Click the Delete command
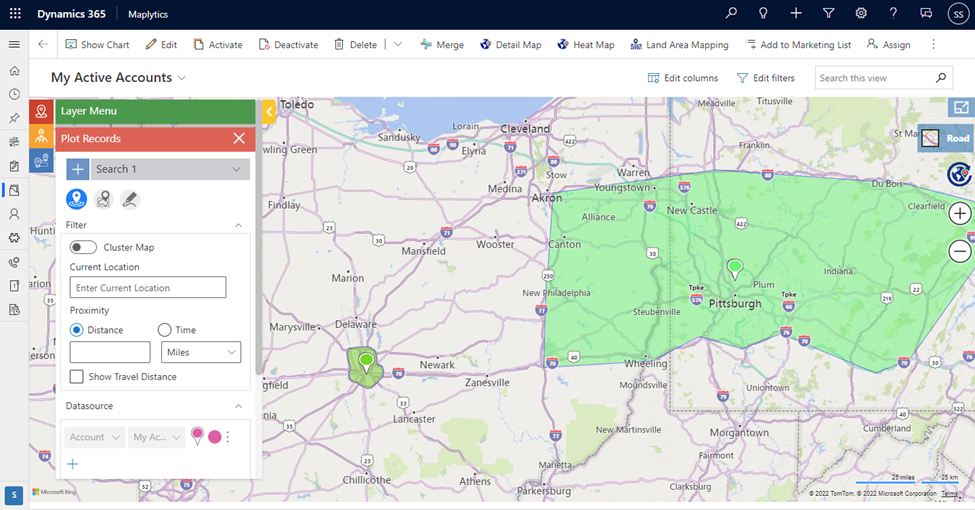 tap(356, 45)
